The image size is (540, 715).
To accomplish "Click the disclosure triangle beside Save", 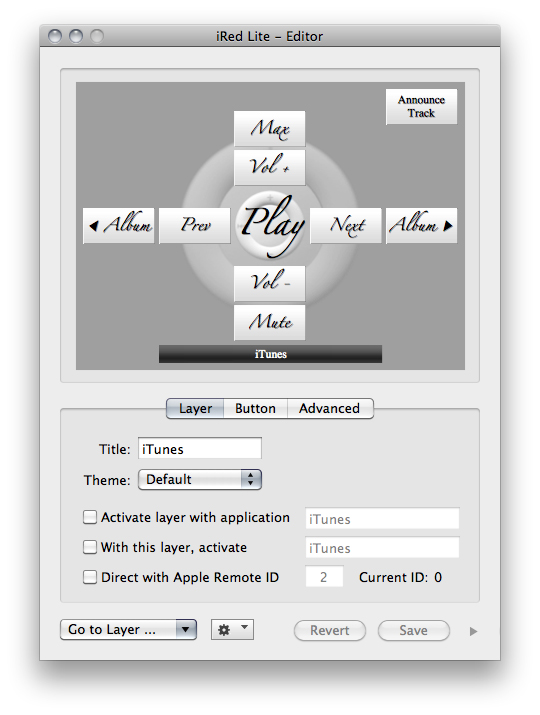I will (473, 632).
